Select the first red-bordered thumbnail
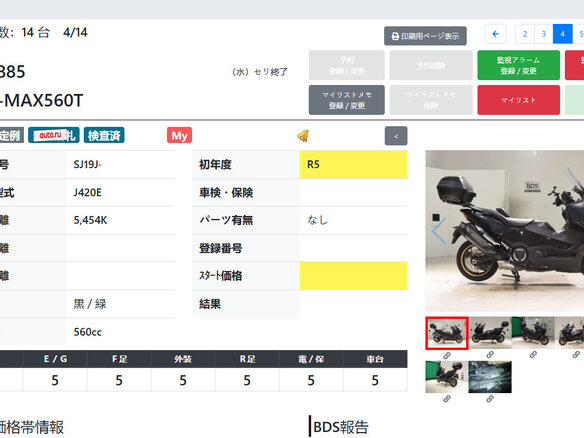 [x=447, y=333]
